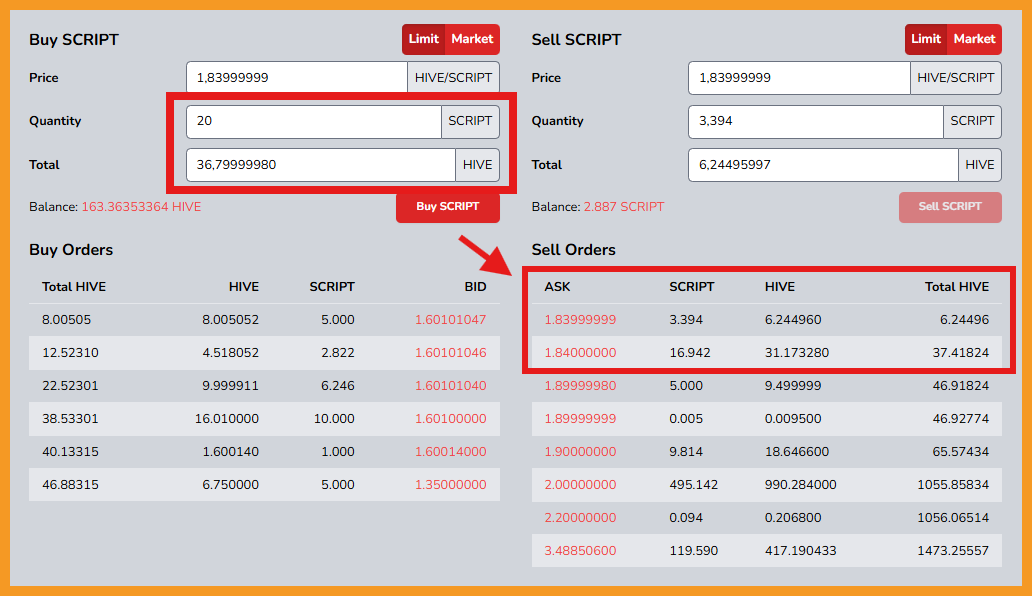The image size is (1032, 596).
Task: Select bid price 1.60101047
Action: coord(451,320)
